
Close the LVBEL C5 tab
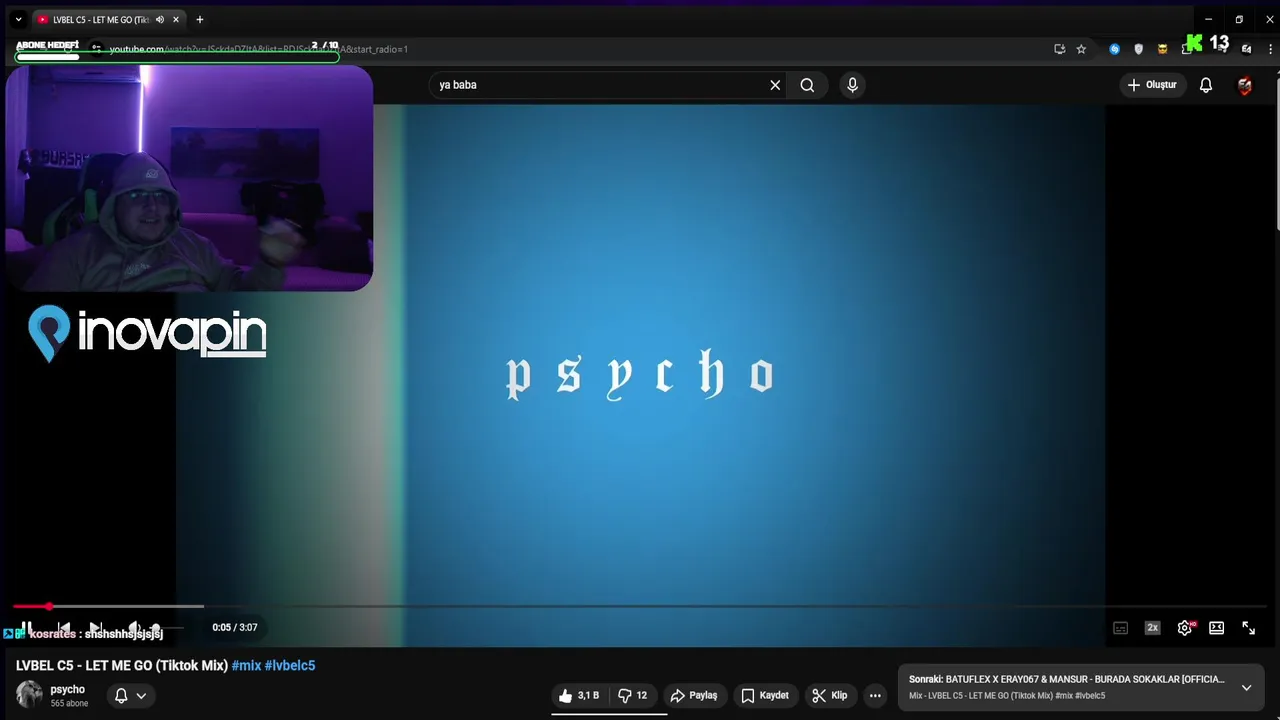(x=176, y=19)
